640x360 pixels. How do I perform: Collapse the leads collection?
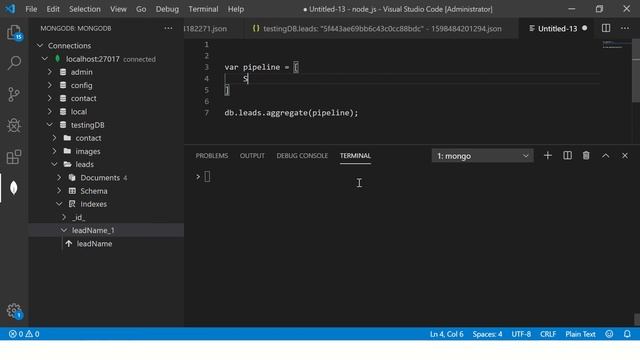point(55,164)
